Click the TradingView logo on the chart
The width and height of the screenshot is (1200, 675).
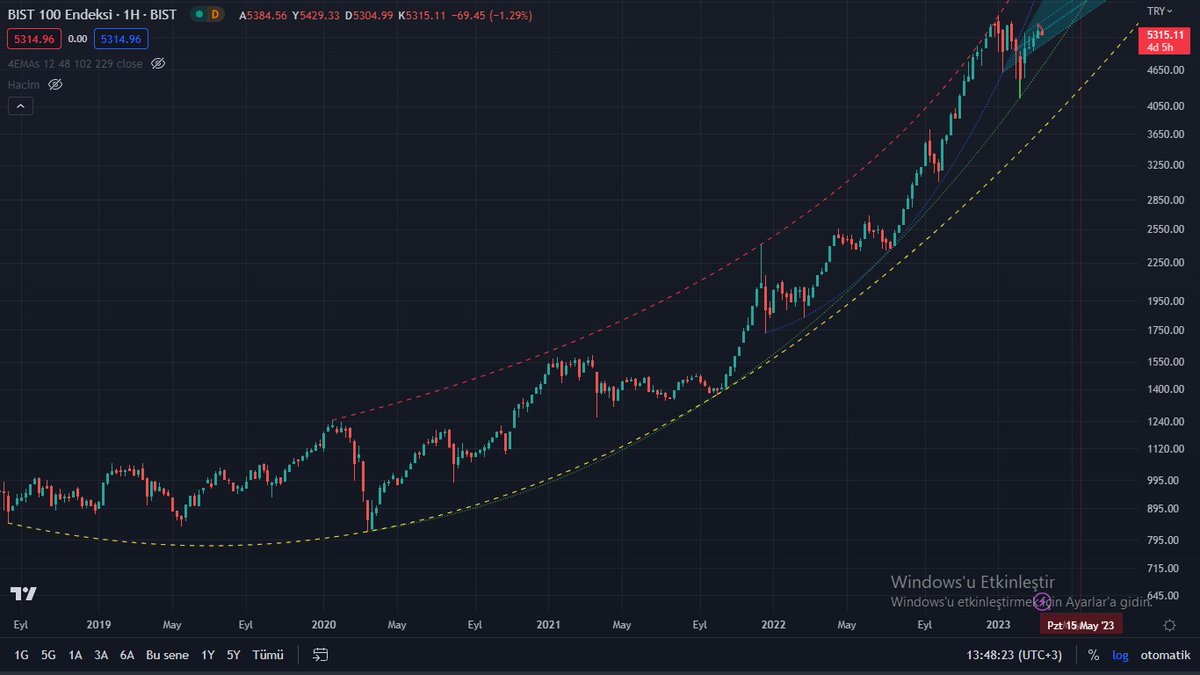[x=23, y=593]
